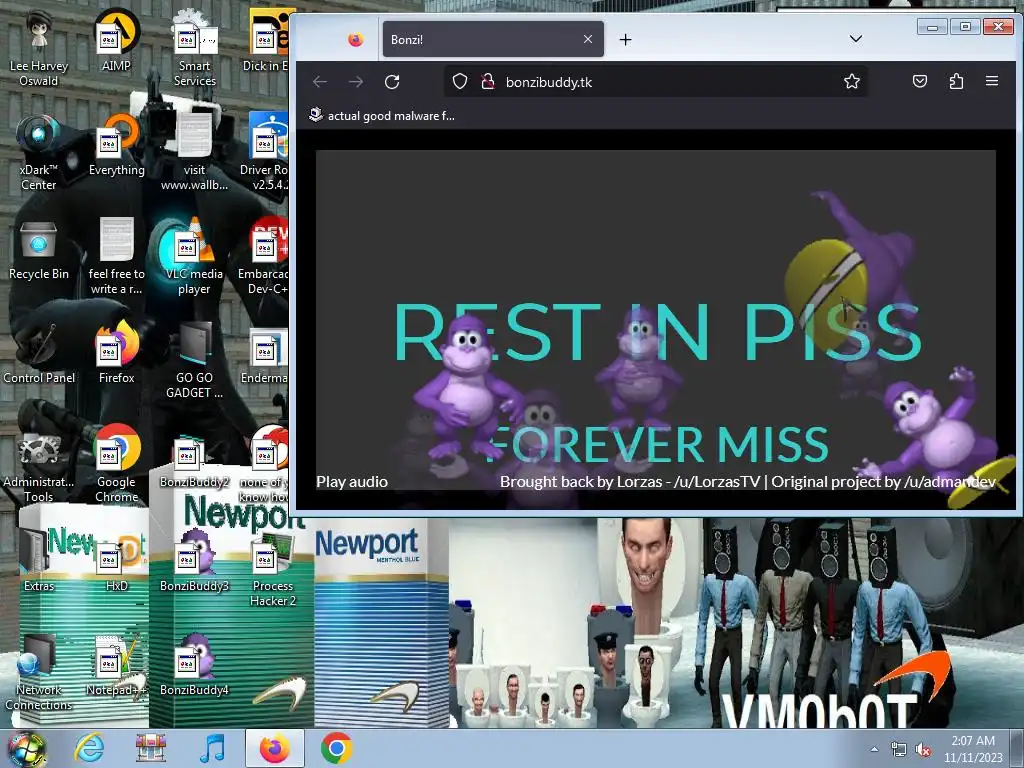1024x768 pixels.
Task: Open Smart Services desktop shortcut
Action: 195,49
